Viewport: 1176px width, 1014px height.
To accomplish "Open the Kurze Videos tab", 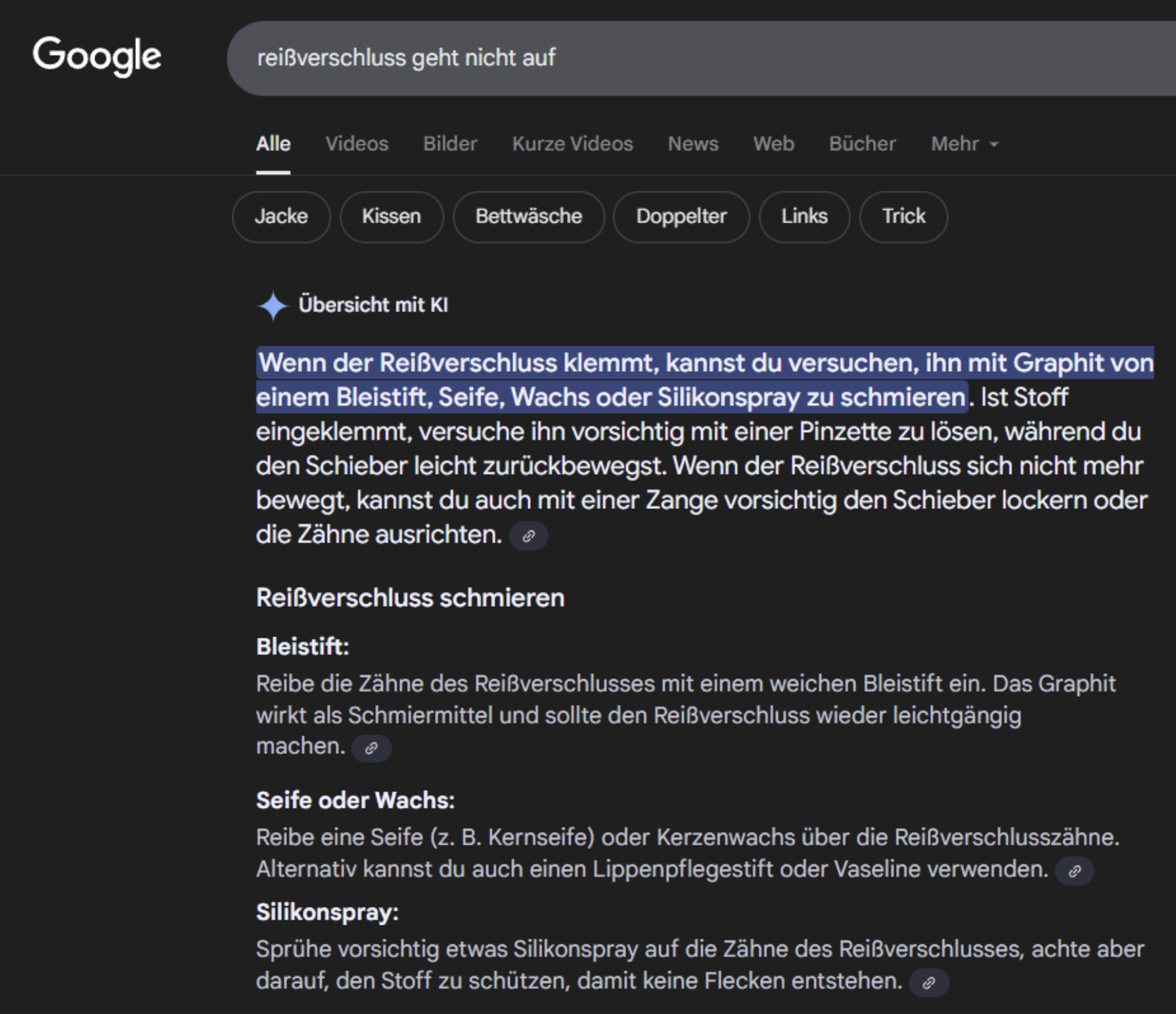I will [572, 144].
